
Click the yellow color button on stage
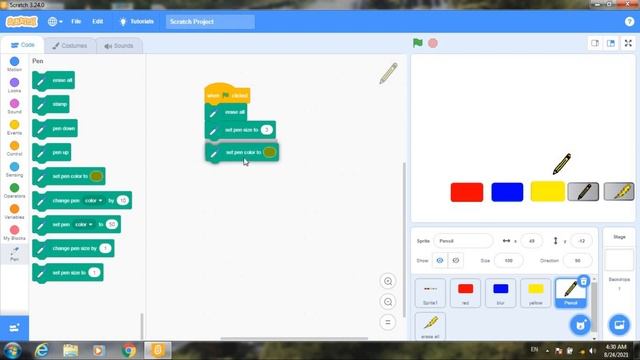pyautogui.click(x=547, y=192)
